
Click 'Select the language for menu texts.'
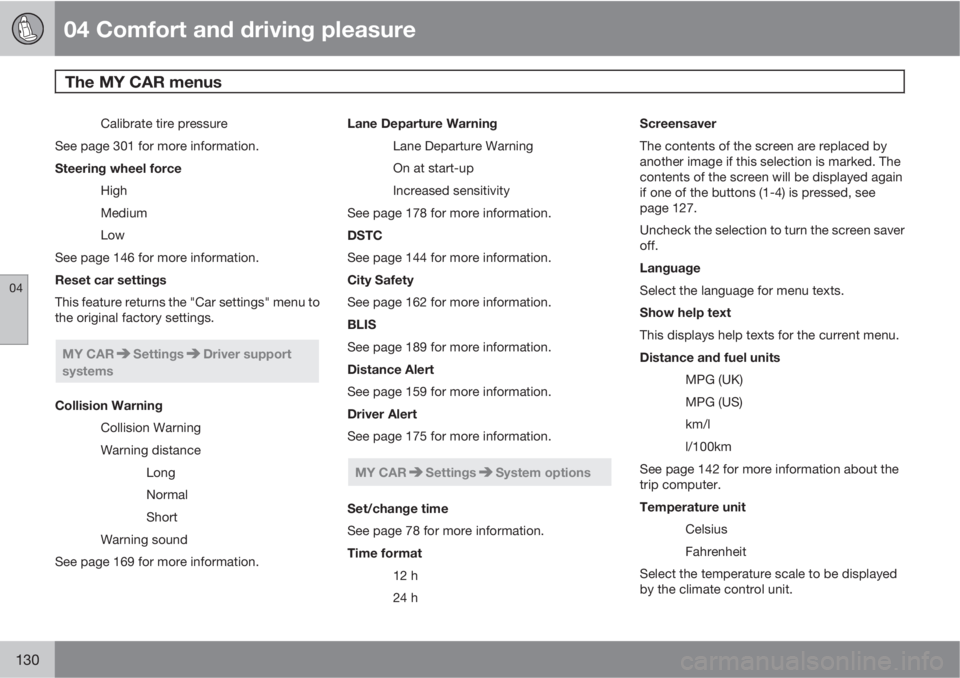click(742, 291)
